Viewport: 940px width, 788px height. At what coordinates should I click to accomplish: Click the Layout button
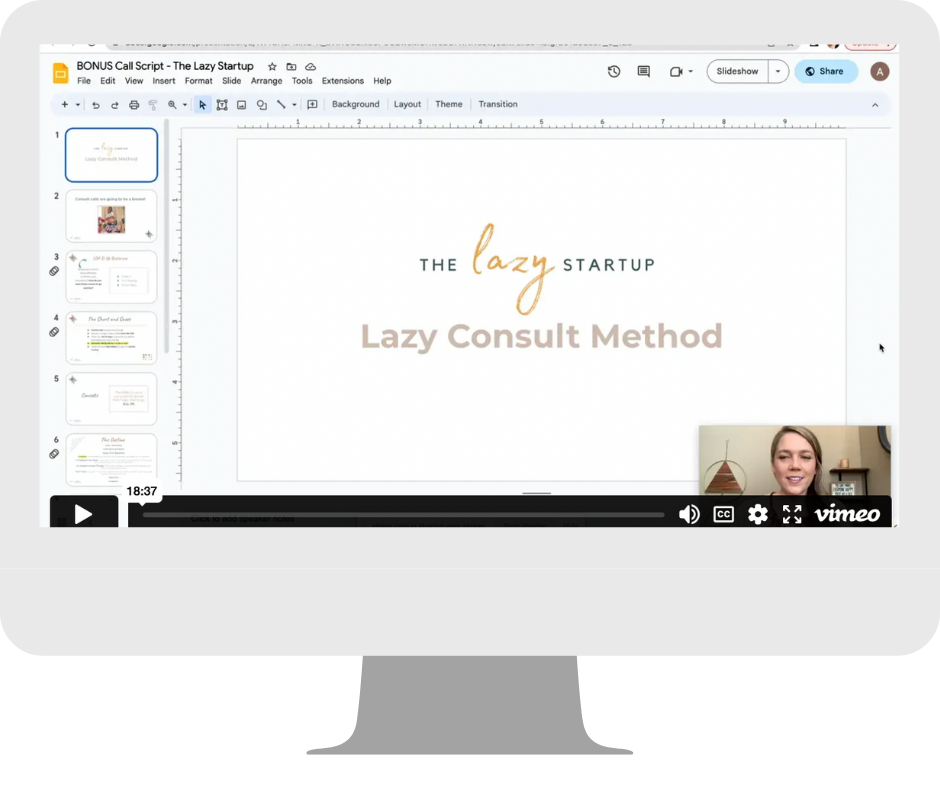pyautogui.click(x=408, y=104)
